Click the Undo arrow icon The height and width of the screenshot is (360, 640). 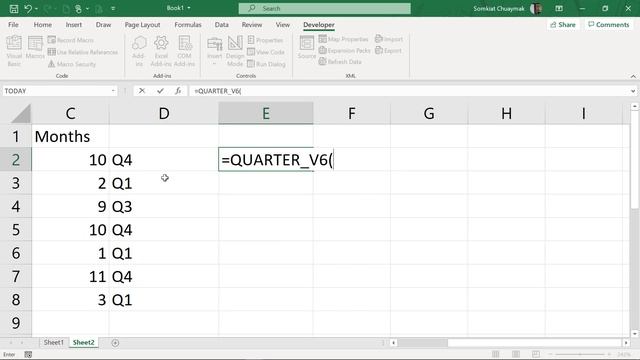pos(28,9)
